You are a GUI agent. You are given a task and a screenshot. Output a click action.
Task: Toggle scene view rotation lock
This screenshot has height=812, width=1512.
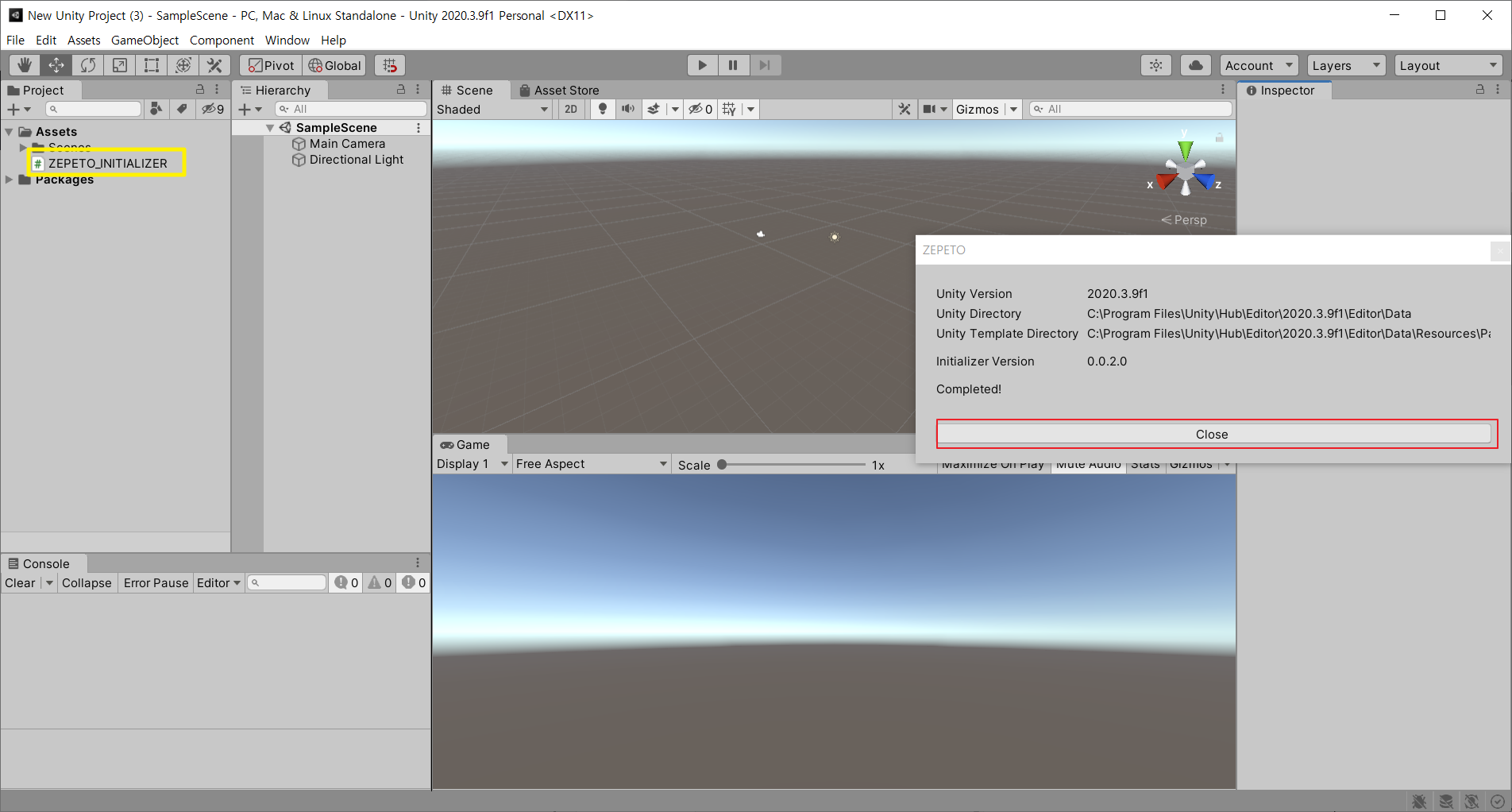click(x=1219, y=137)
